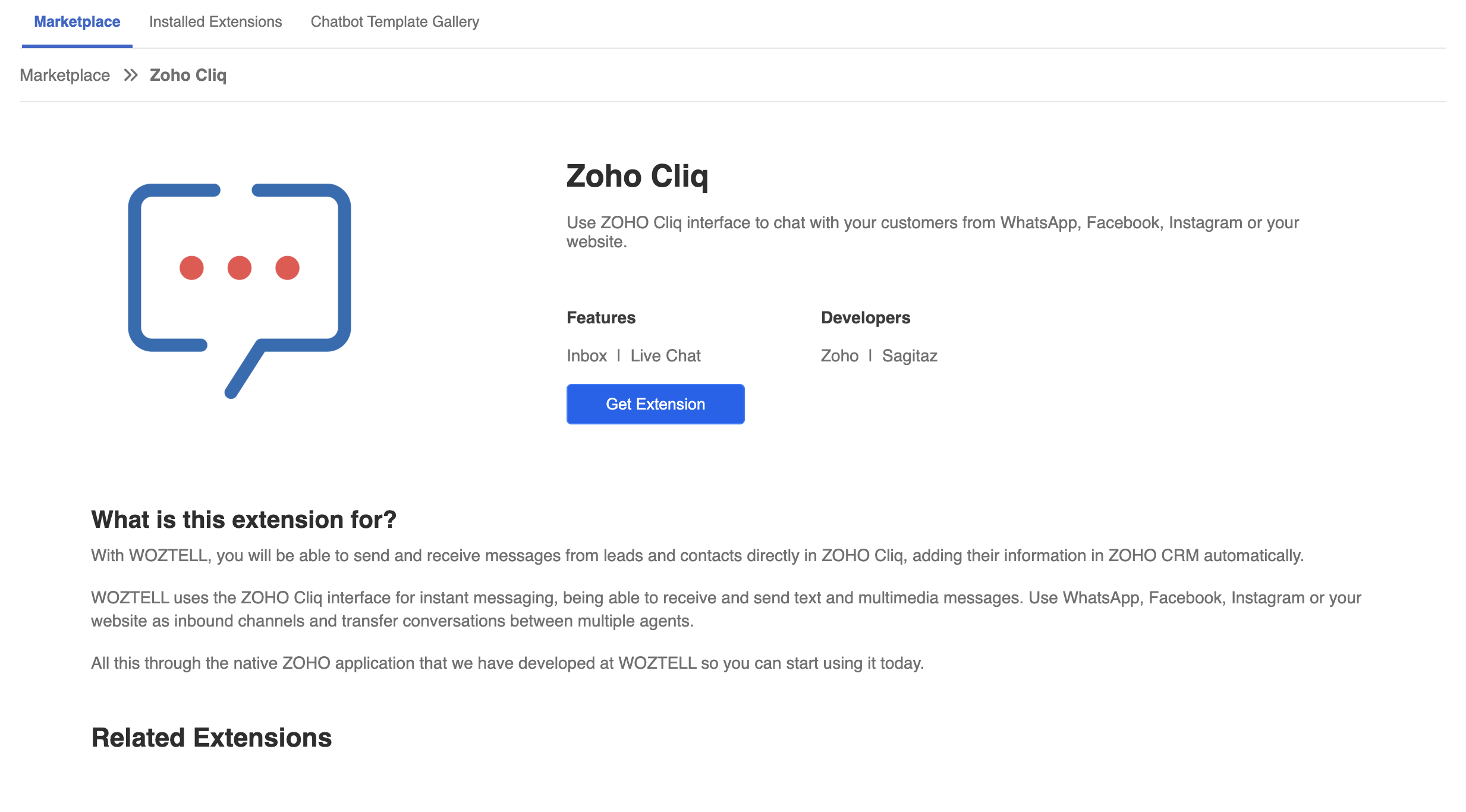Viewport: 1466px width, 812px height.
Task: Click the Sagitaz developer tag
Action: pos(910,356)
